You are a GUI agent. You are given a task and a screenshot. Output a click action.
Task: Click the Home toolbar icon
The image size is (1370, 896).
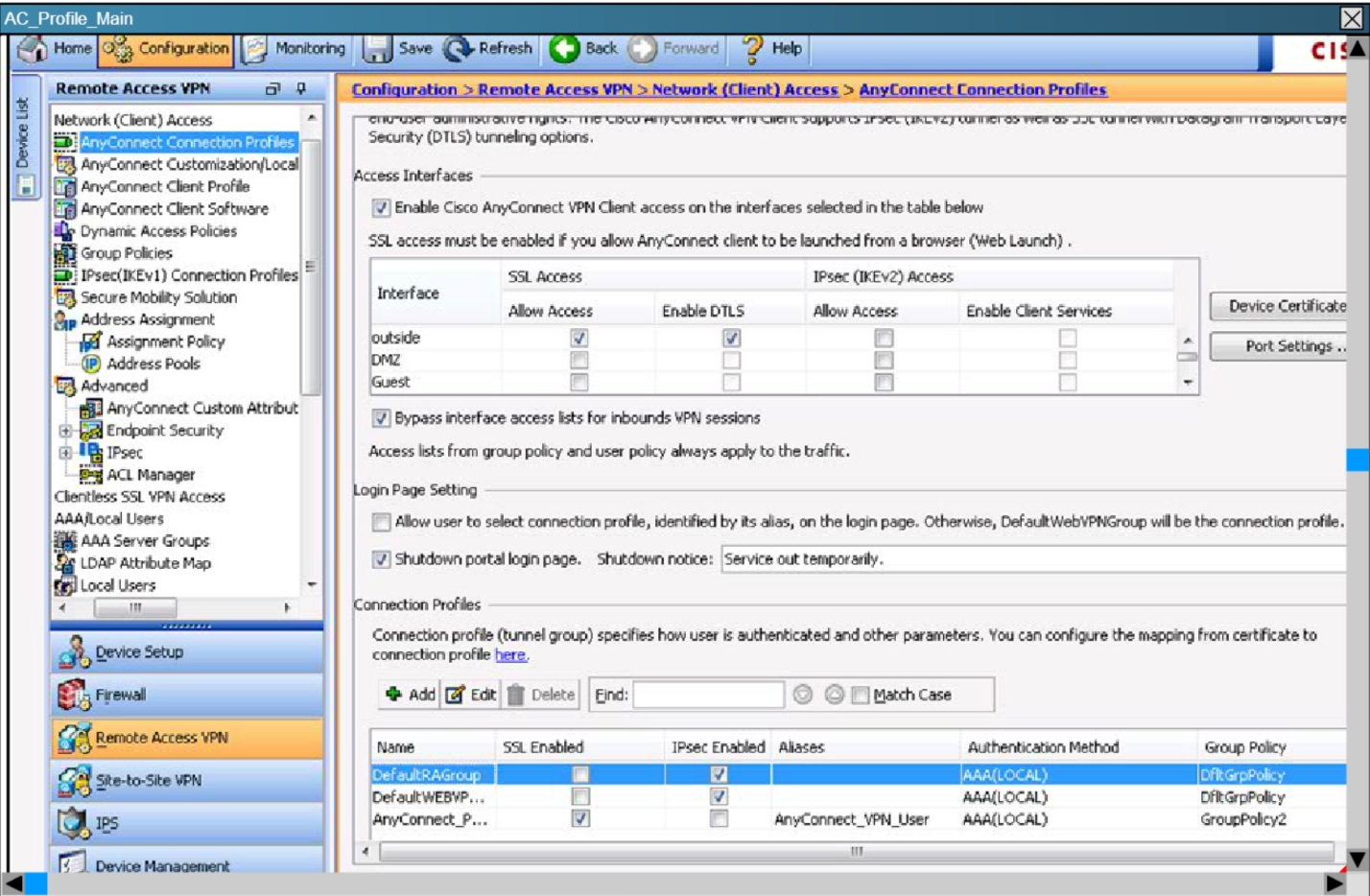pyautogui.click(x=33, y=49)
